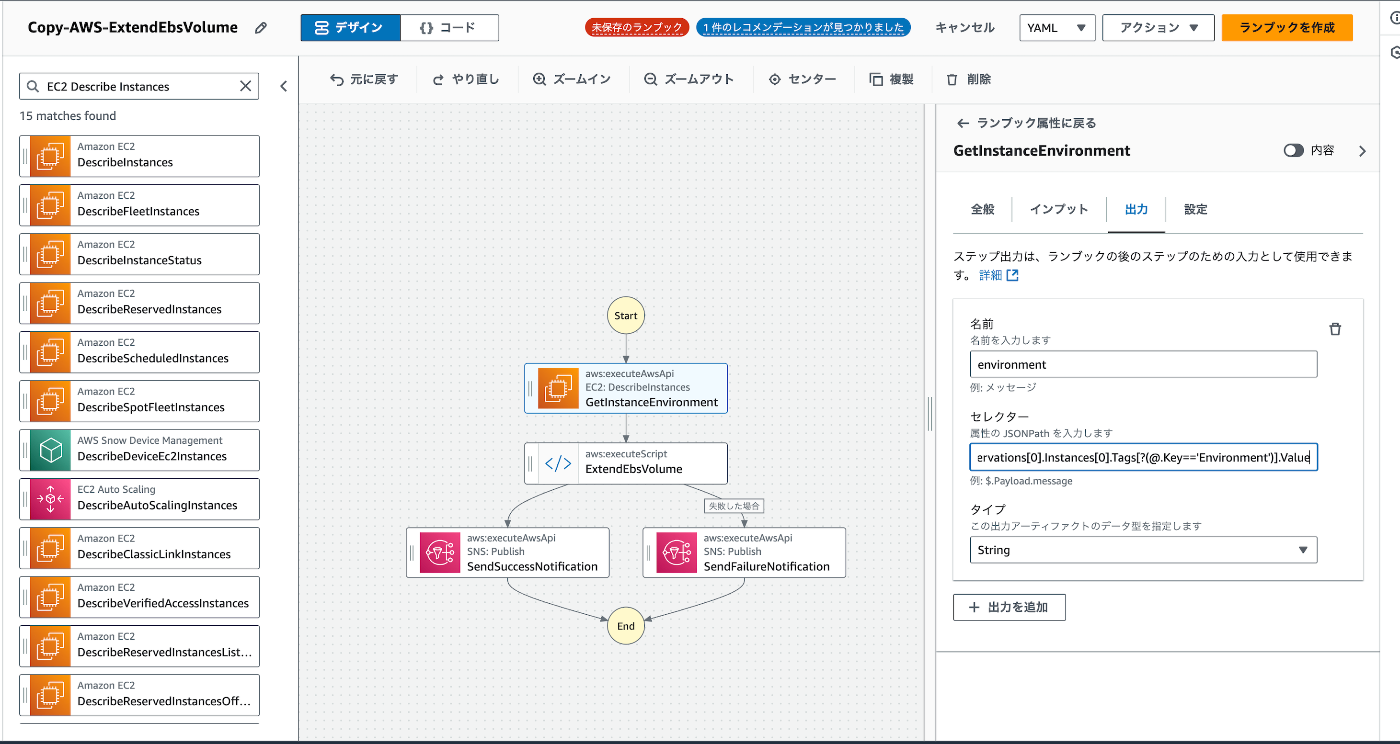Open the 全般 general tab
Screen dimensions: 1400x744
pyautogui.click(x=983, y=209)
